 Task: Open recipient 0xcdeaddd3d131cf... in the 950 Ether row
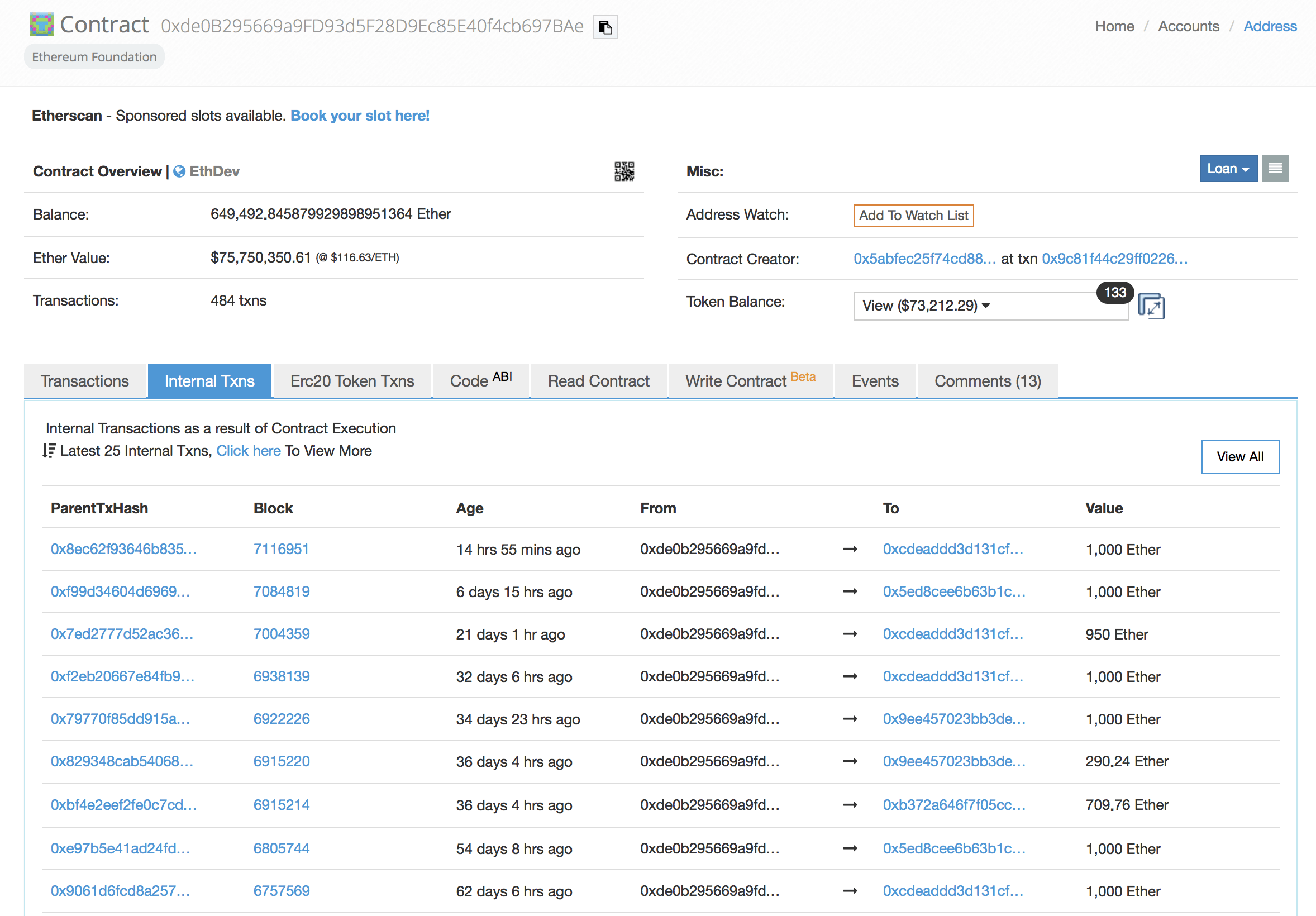[x=952, y=634]
